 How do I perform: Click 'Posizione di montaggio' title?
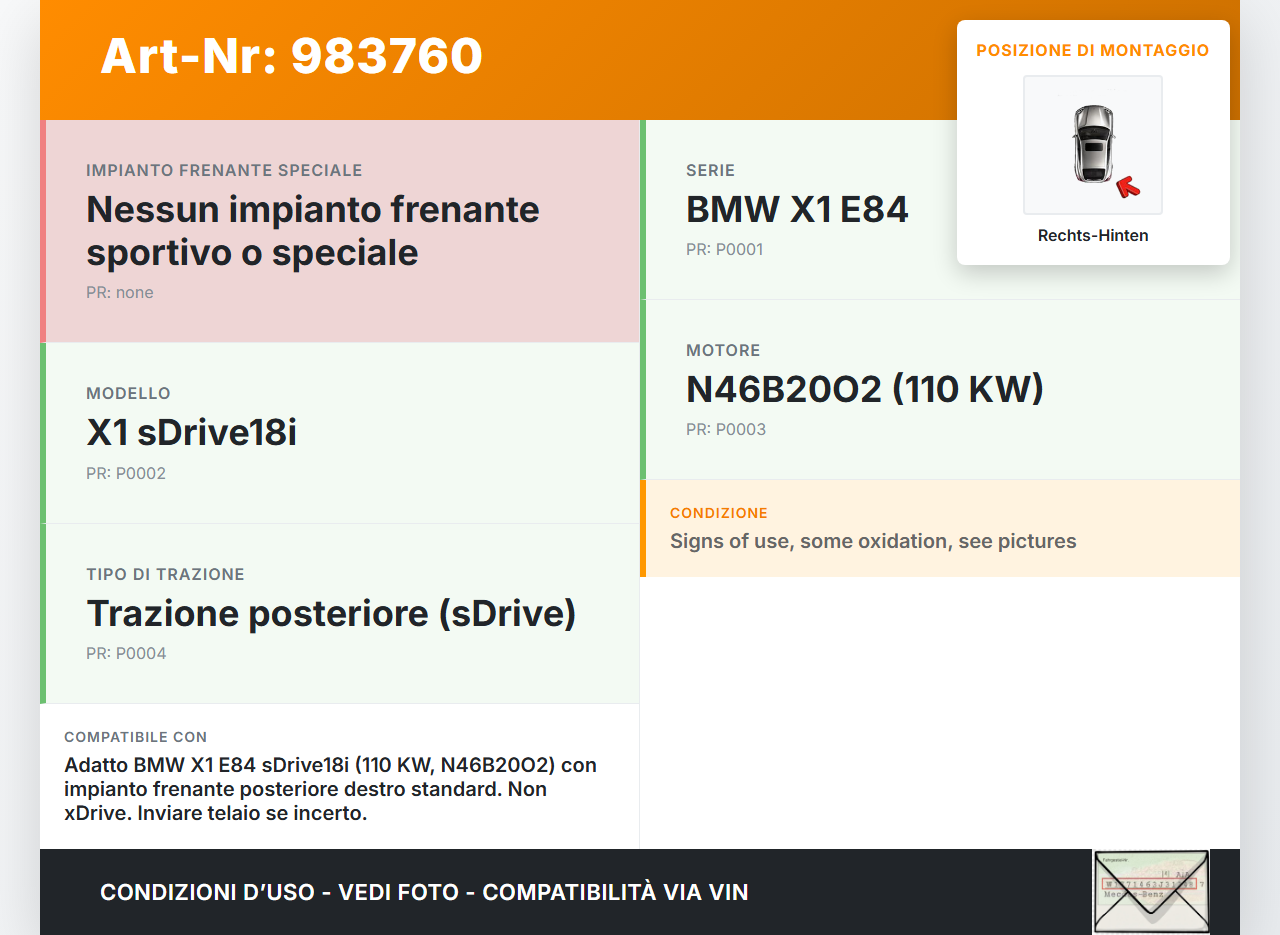(1092, 50)
